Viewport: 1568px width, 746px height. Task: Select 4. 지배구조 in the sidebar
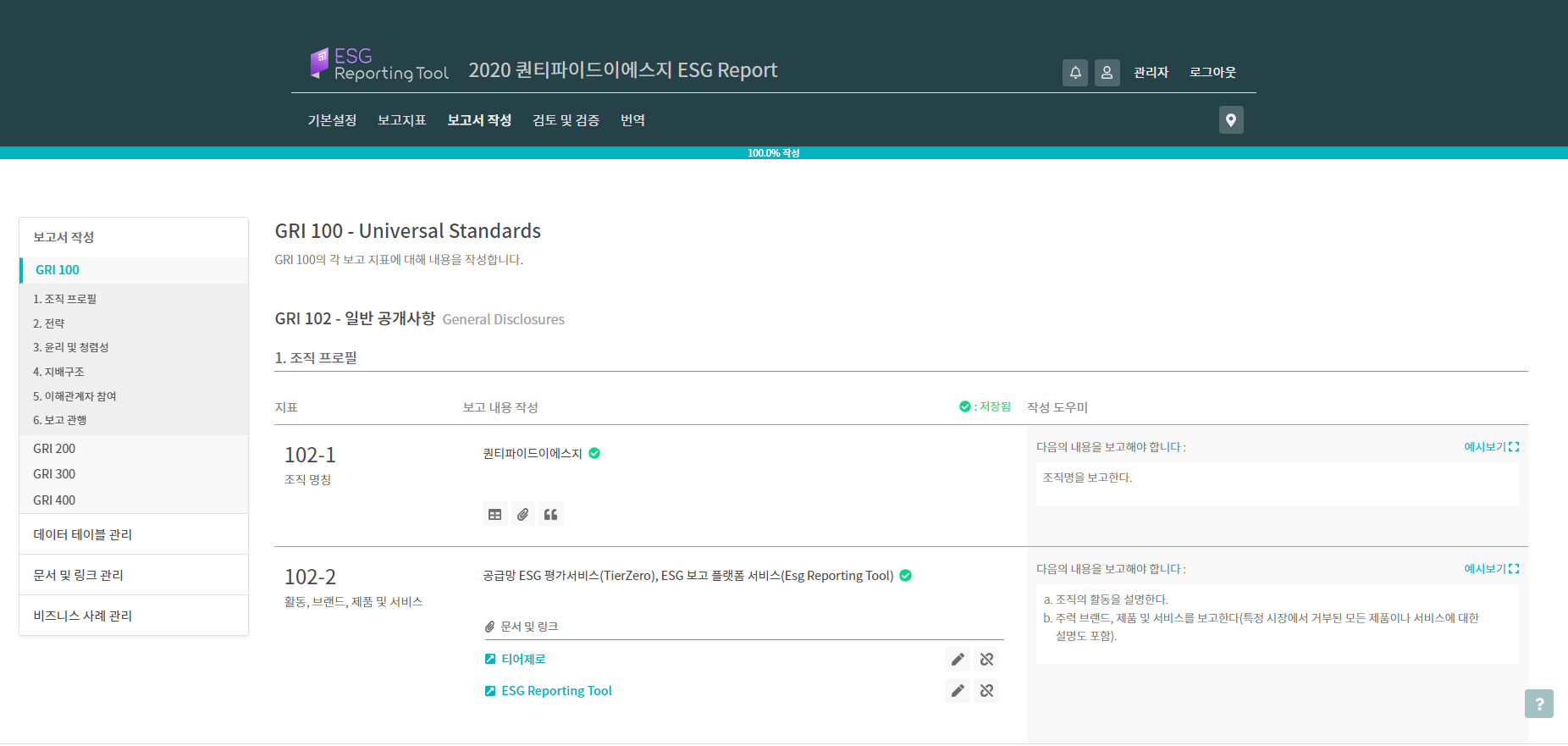58,372
